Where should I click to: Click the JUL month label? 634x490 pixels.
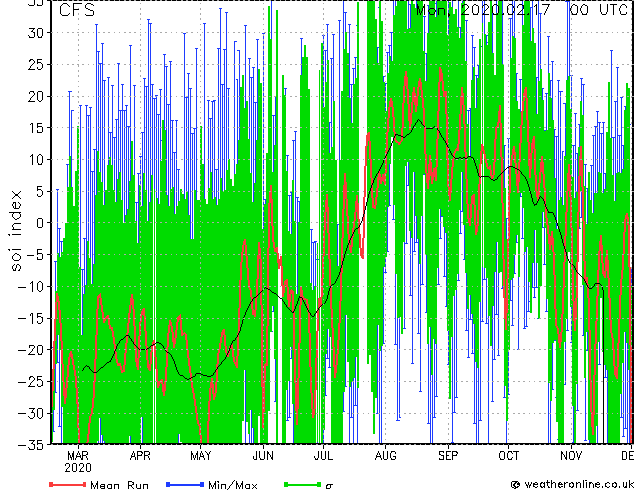pyautogui.click(x=323, y=456)
